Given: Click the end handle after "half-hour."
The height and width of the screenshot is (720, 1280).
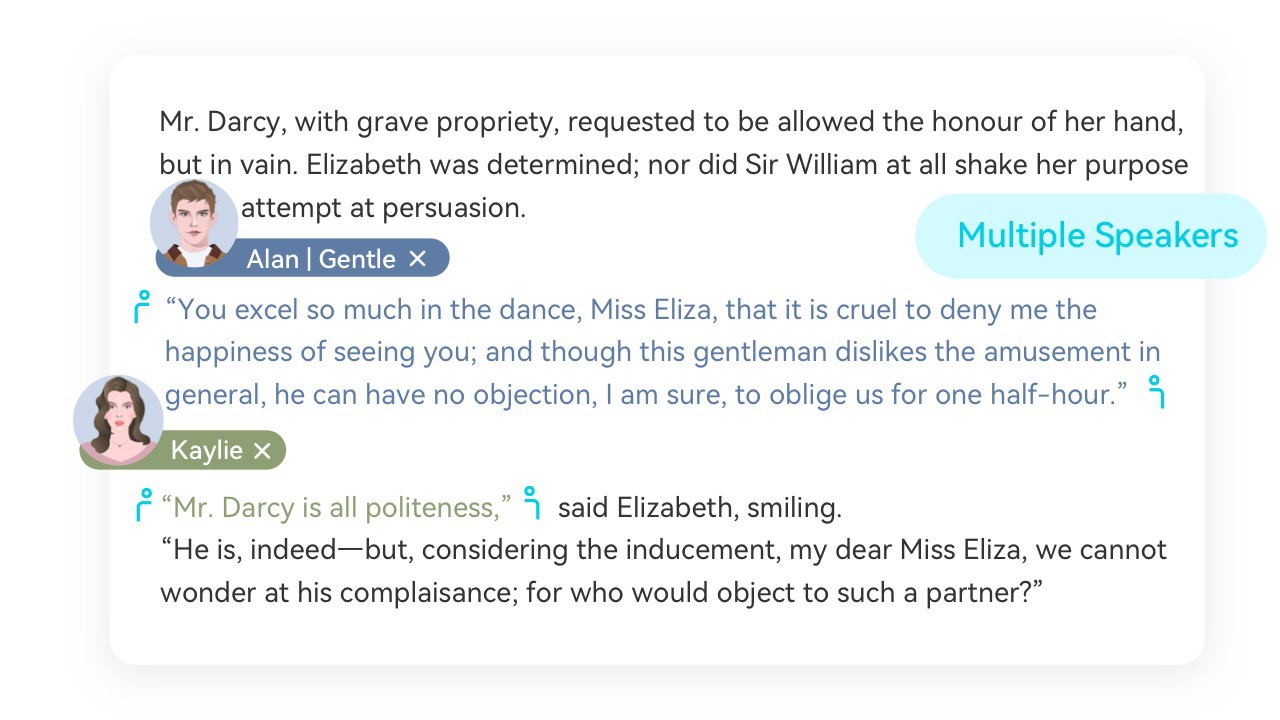Looking at the screenshot, I should [x=1157, y=391].
